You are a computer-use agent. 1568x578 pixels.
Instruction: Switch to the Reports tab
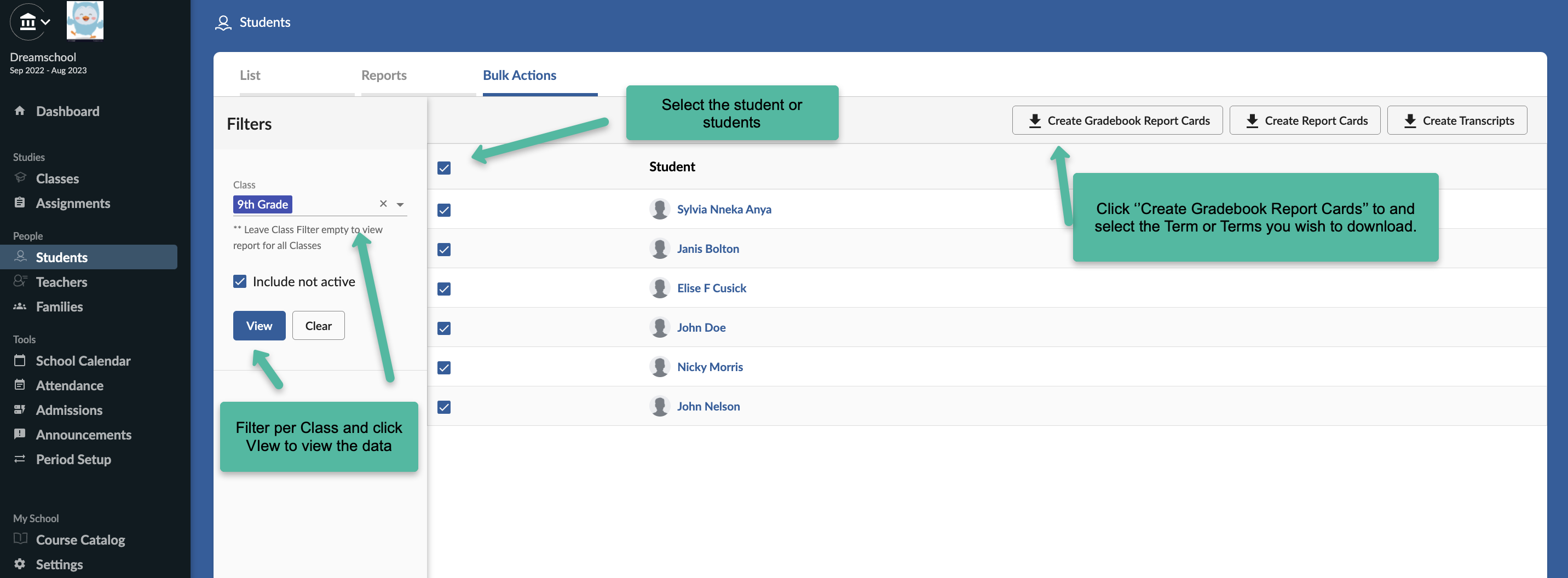coord(383,75)
